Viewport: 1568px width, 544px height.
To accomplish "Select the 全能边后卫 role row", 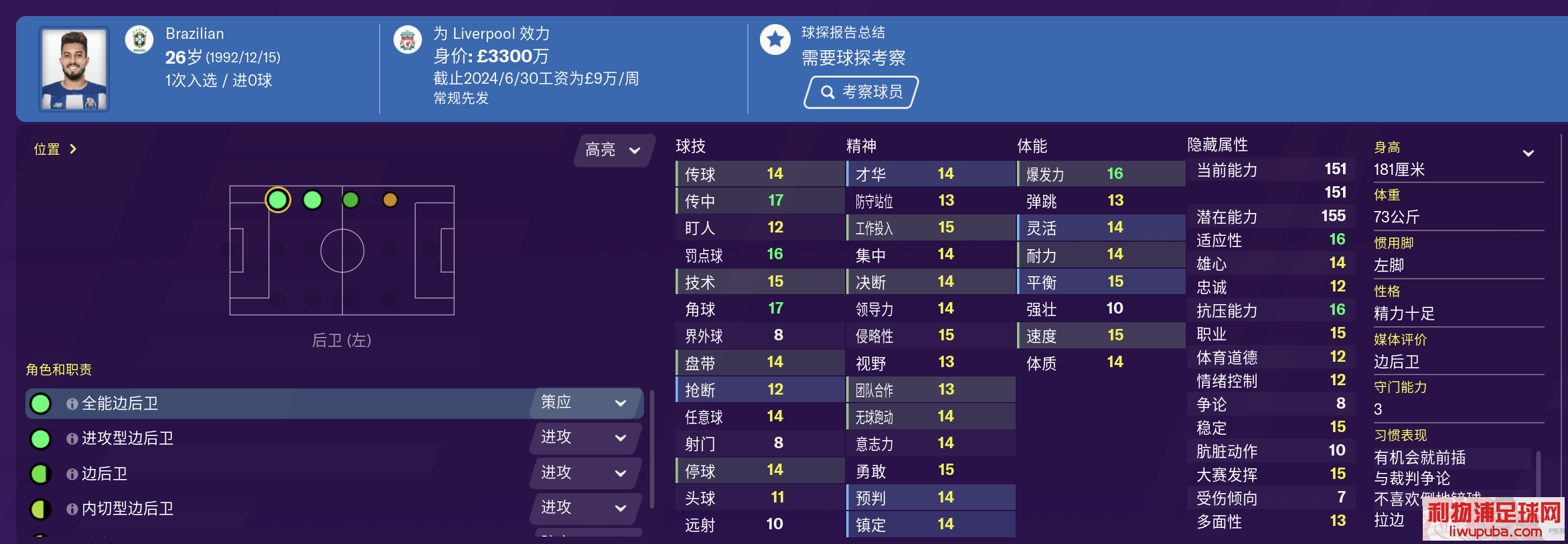I will pos(335,403).
